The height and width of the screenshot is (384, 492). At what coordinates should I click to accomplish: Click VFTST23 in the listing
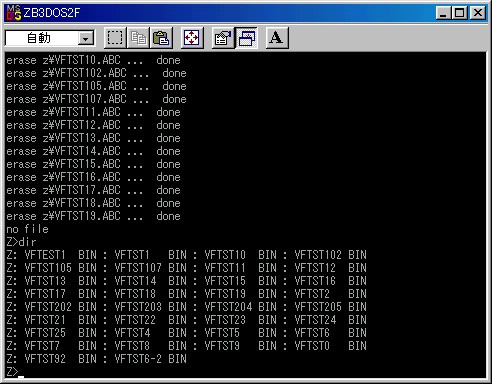(x=225, y=320)
